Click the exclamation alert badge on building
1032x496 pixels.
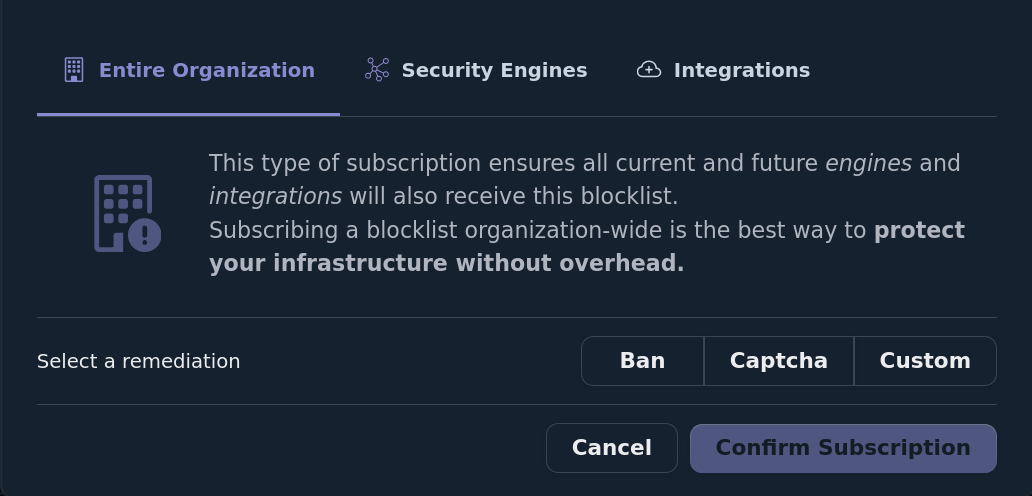pyautogui.click(x=145, y=235)
